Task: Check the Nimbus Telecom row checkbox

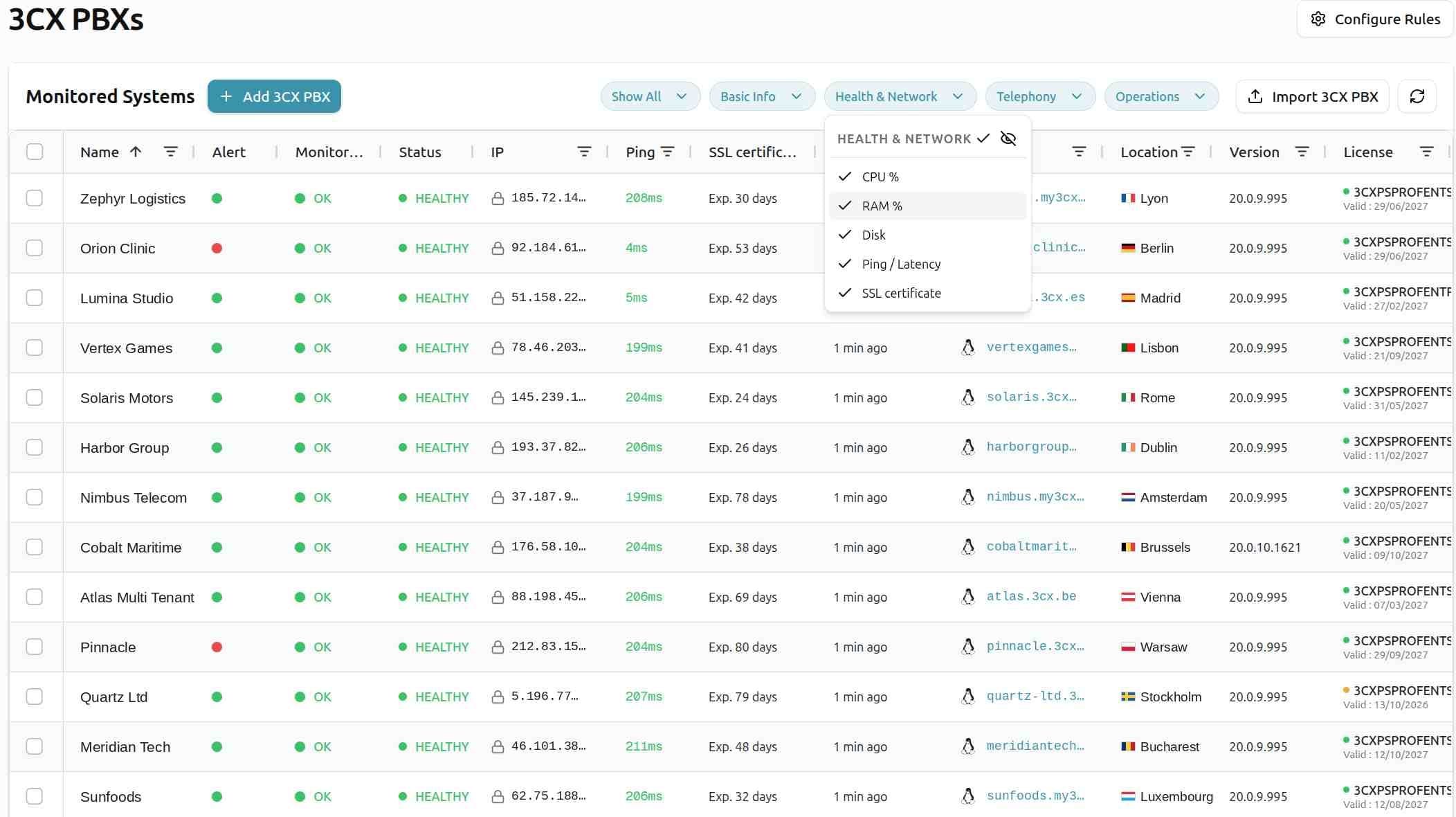Action: coord(34,497)
